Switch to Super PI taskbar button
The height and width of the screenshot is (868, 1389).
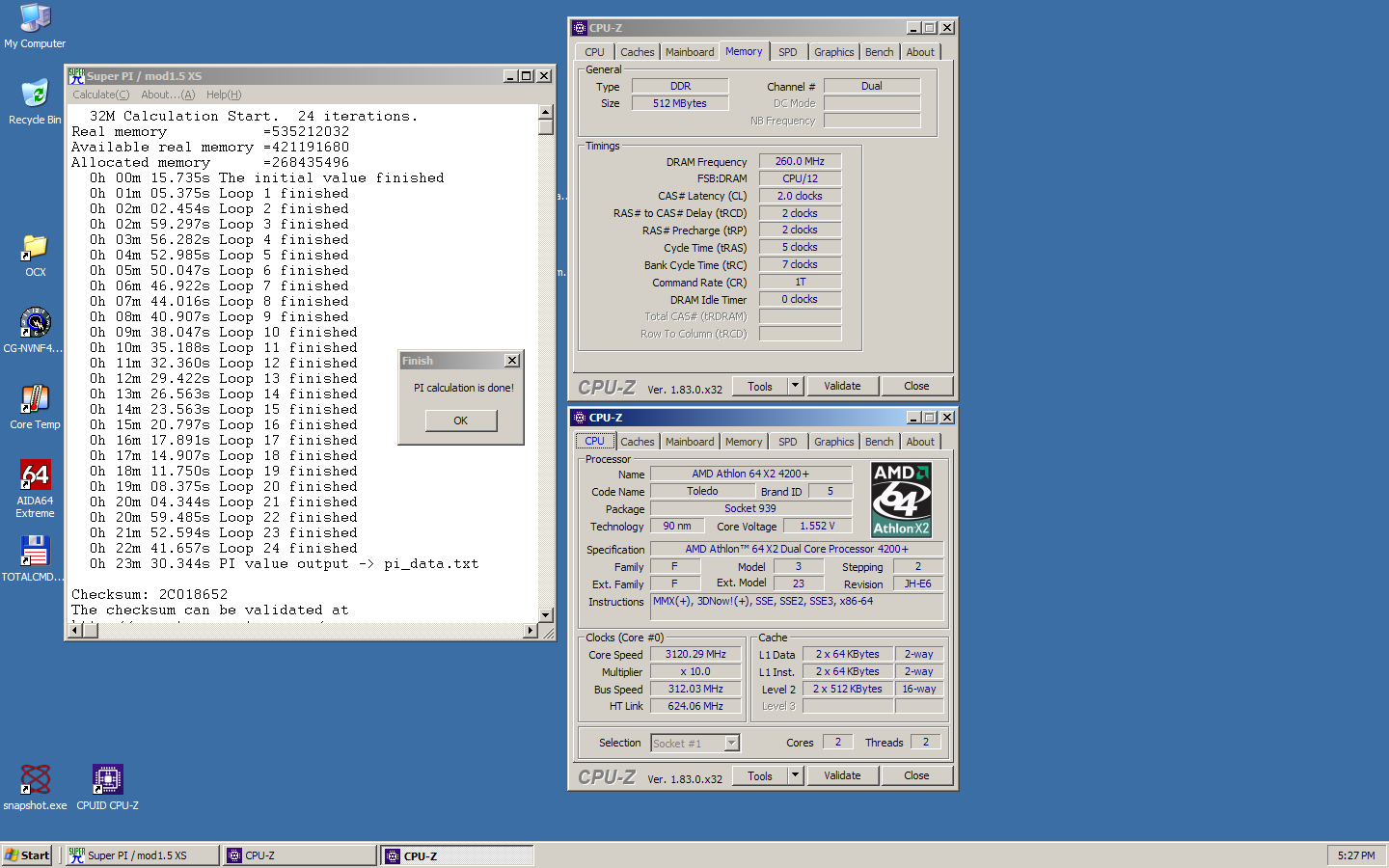pyautogui.click(x=142, y=855)
